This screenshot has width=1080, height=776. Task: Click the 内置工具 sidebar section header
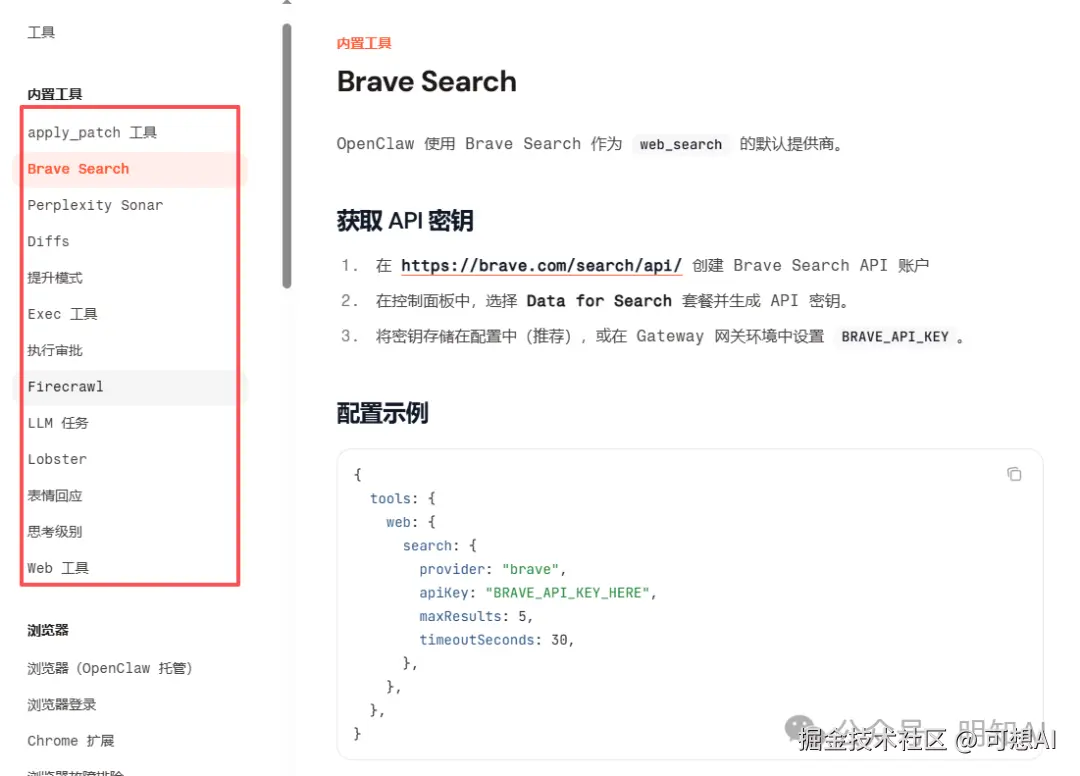55,94
